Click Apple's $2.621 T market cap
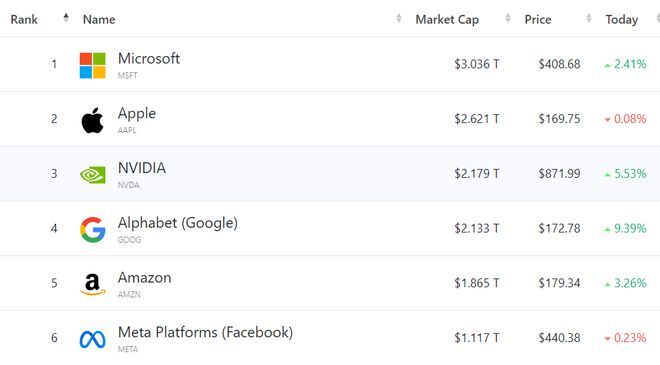This screenshot has height=365, width=660. 476,119
